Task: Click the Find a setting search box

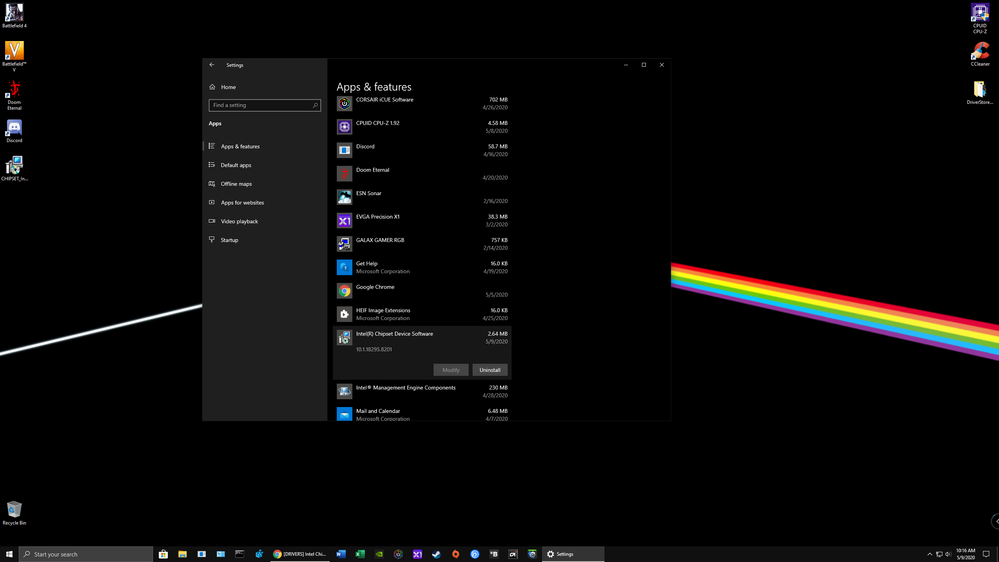Action: click(x=264, y=105)
